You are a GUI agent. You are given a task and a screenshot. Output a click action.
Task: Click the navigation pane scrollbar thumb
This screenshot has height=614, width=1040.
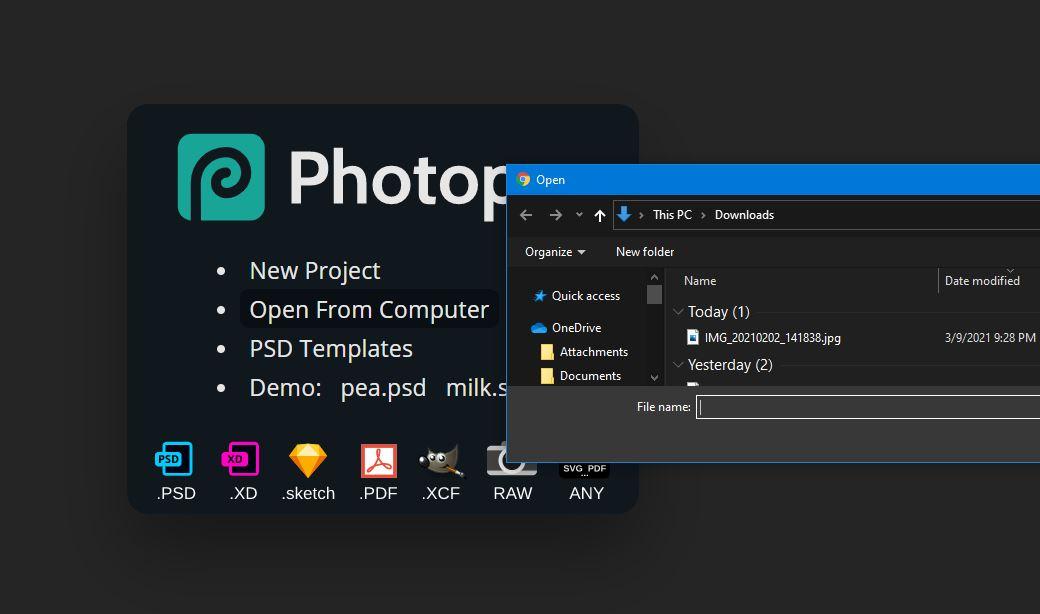pyautogui.click(x=655, y=294)
